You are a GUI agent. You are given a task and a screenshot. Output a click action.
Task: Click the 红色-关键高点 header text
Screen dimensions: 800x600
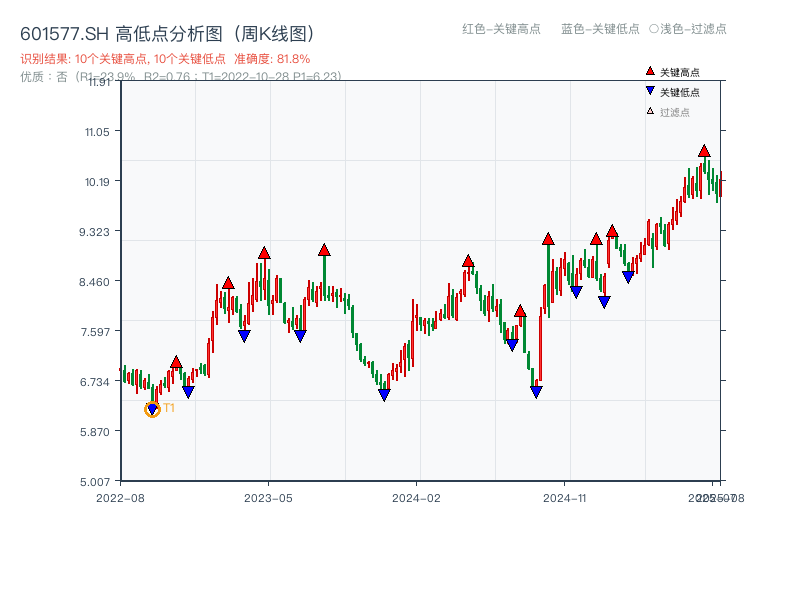click(501, 29)
